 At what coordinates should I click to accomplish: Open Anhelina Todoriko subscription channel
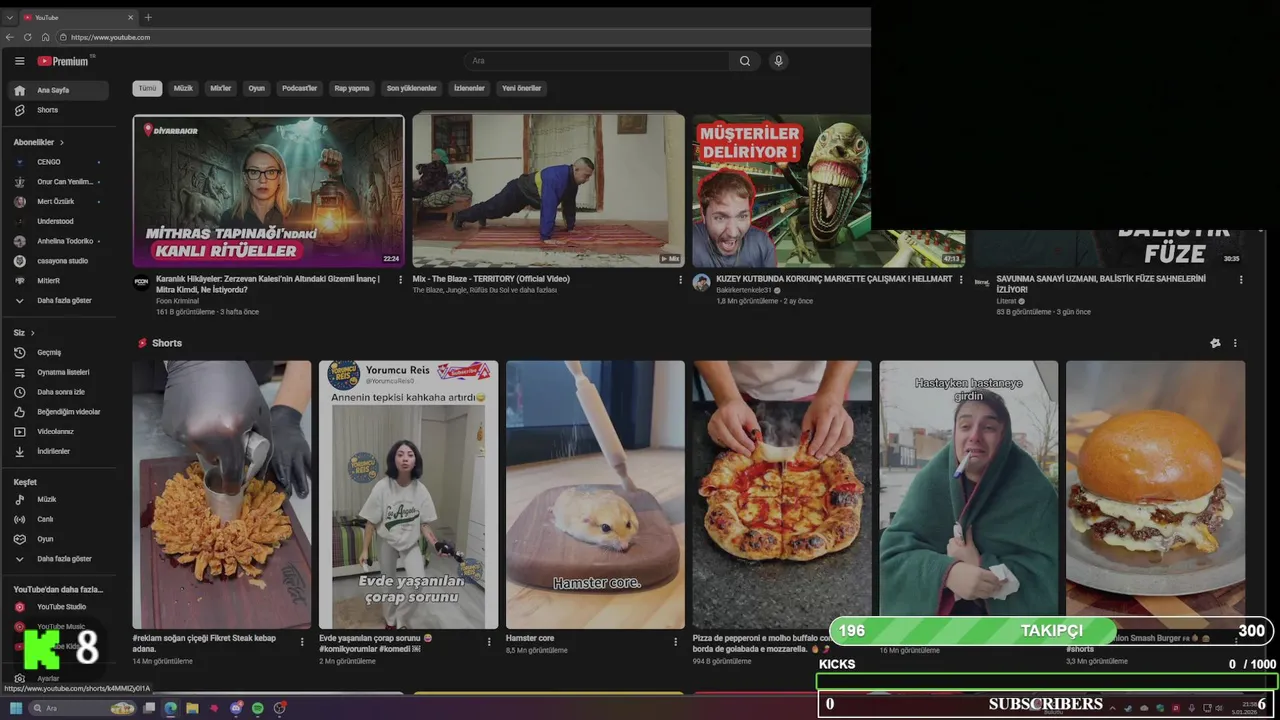click(x=60, y=241)
